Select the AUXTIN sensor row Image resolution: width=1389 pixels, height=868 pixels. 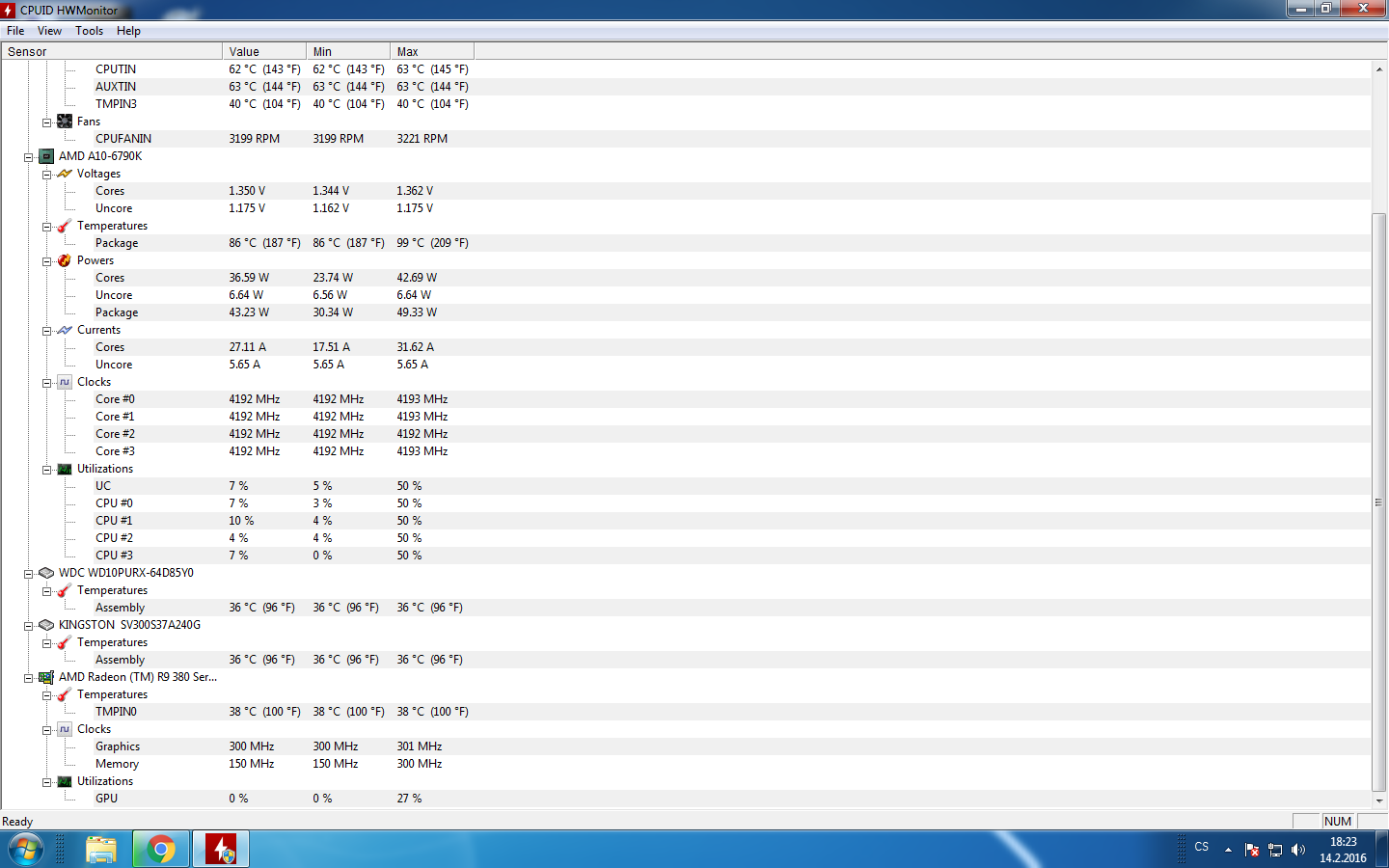686,87
